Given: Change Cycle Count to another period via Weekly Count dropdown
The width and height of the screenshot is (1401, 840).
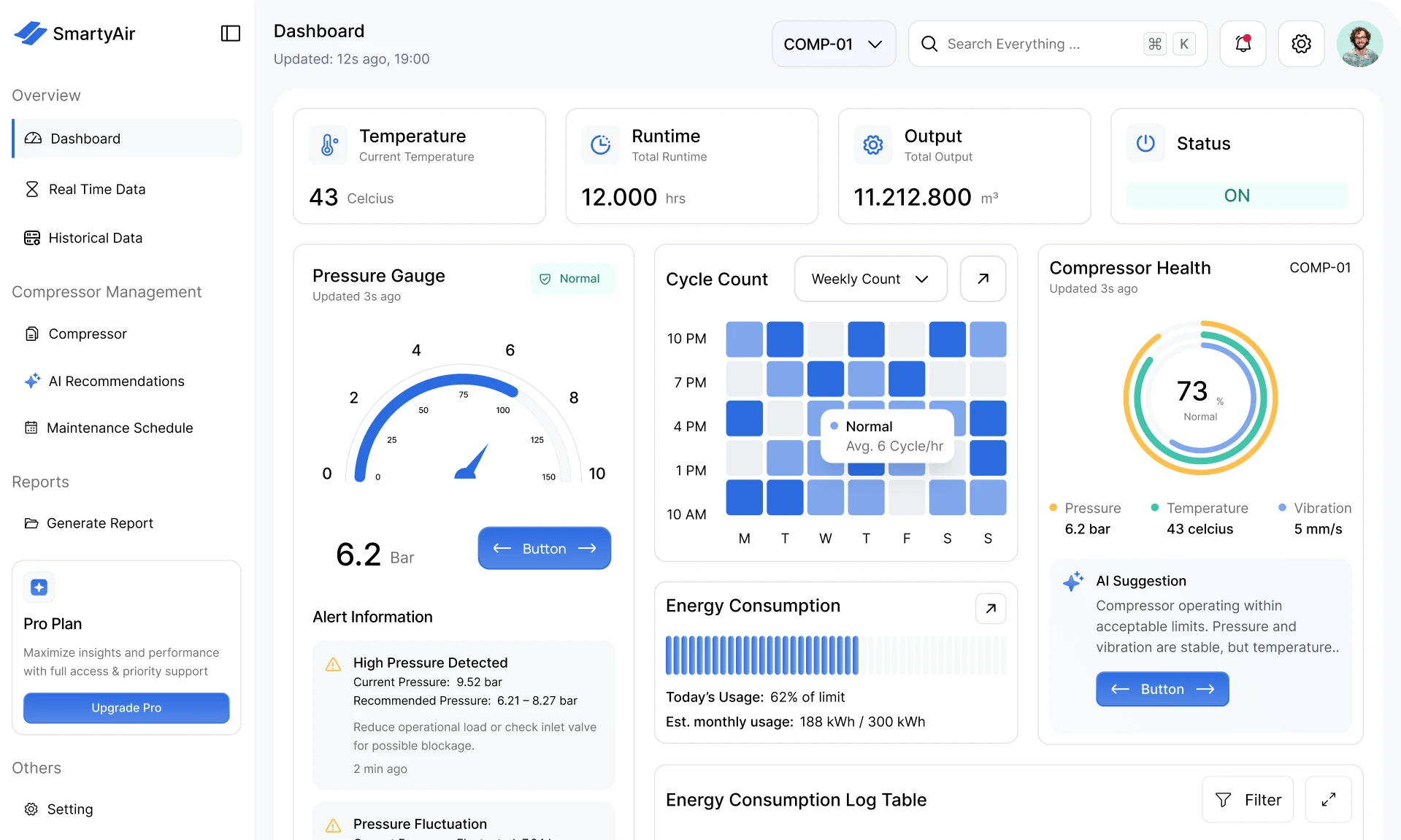Looking at the screenshot, I should coord(870,278).
